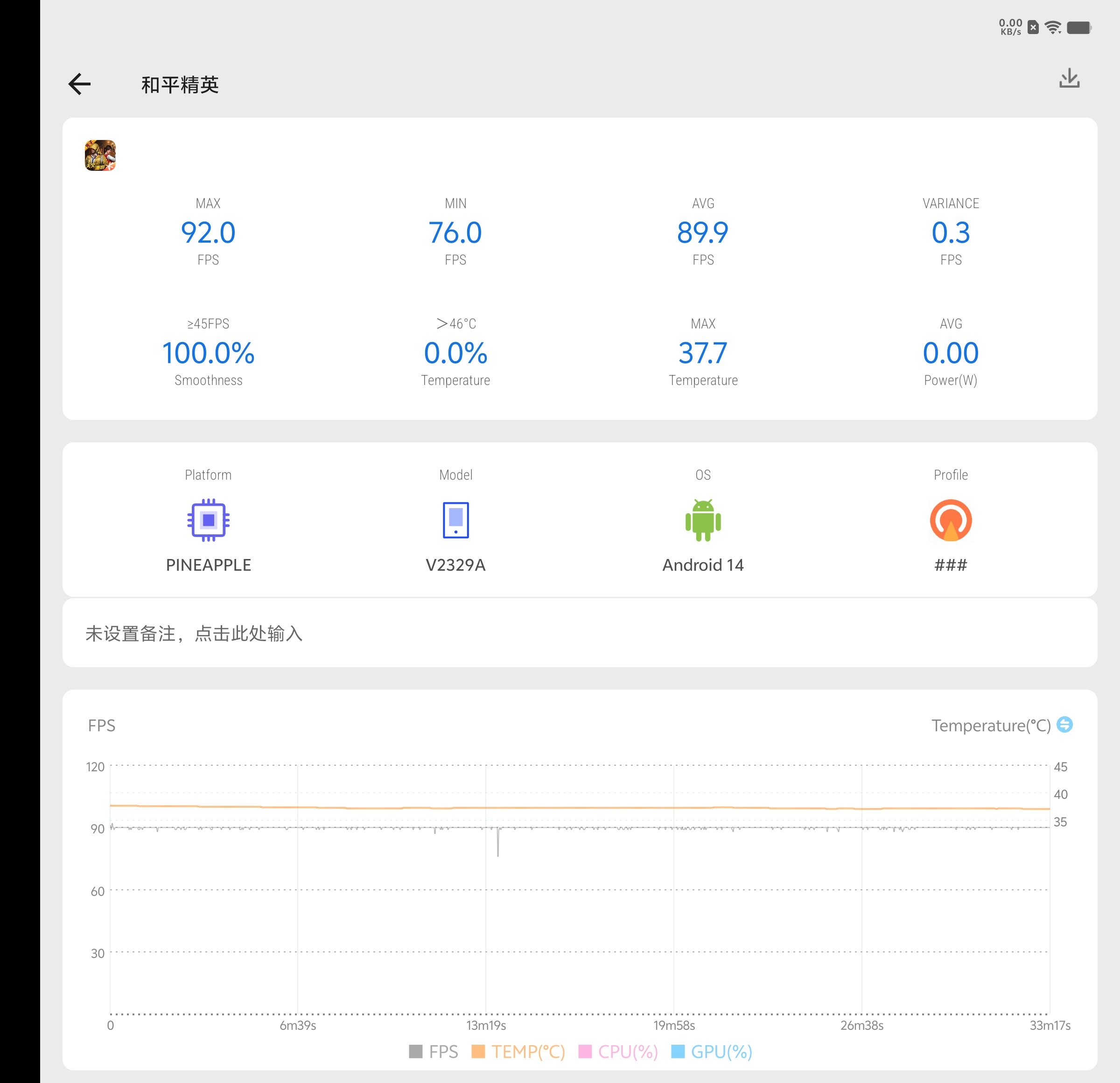1120x1083 pixels.
Task: Click the FPS drop spike on chart
Action: (498, 842)
